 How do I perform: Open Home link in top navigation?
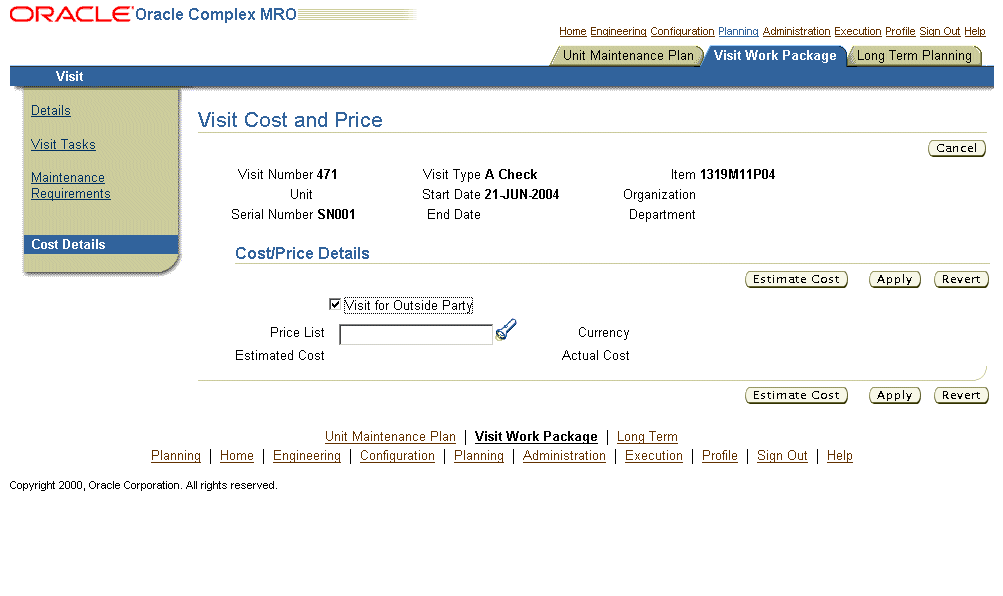pos(573,31)
